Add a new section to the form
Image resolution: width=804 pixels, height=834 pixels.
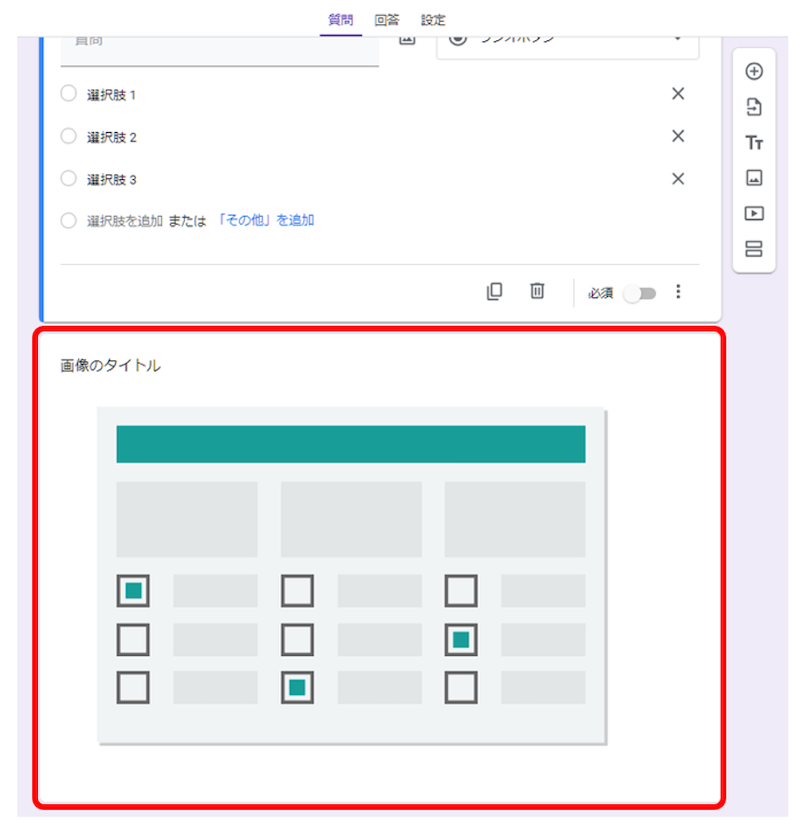(x=754, y=249)
